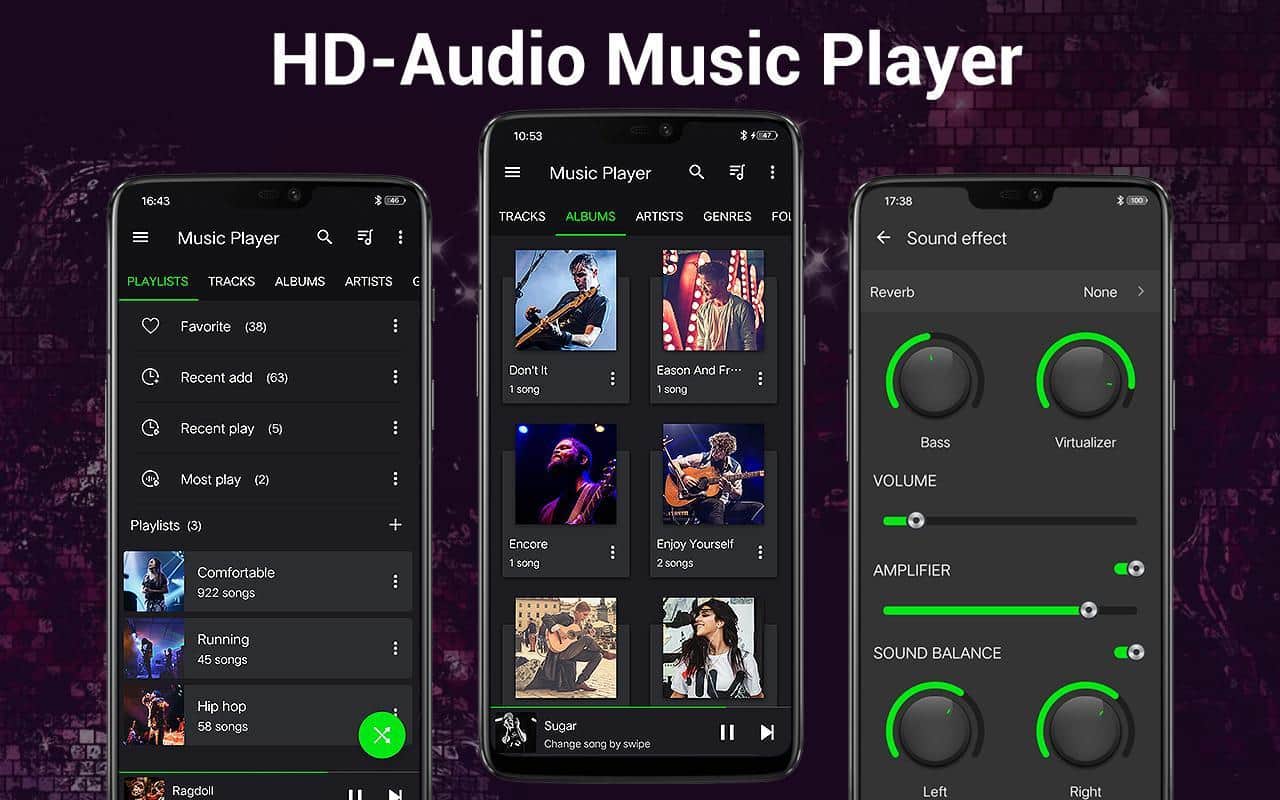
Task: Tap the green shuffle floating button
Action: click(x=381, y=736)
